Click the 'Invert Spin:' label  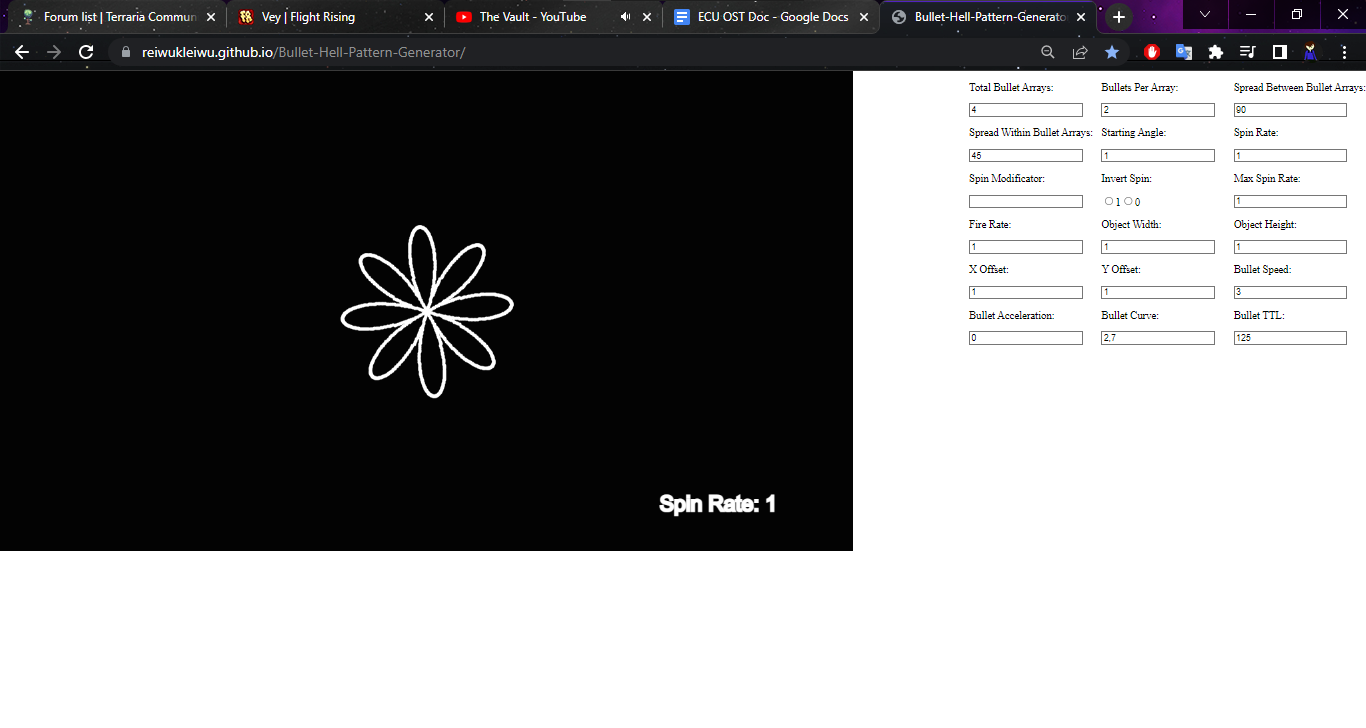click(x=1126, y=178)
